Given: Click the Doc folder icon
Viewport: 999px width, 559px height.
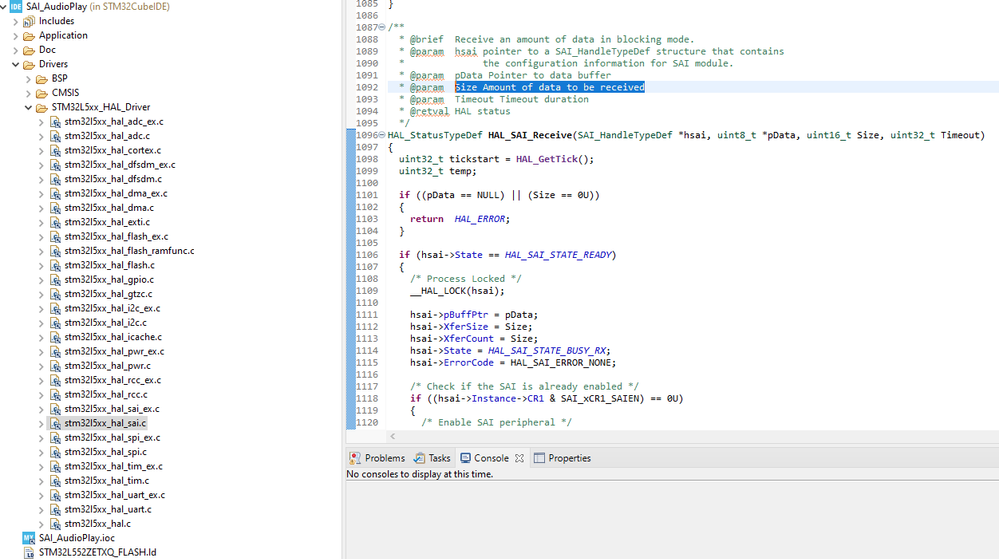Looking at the screenshot, I should (29, 50).
